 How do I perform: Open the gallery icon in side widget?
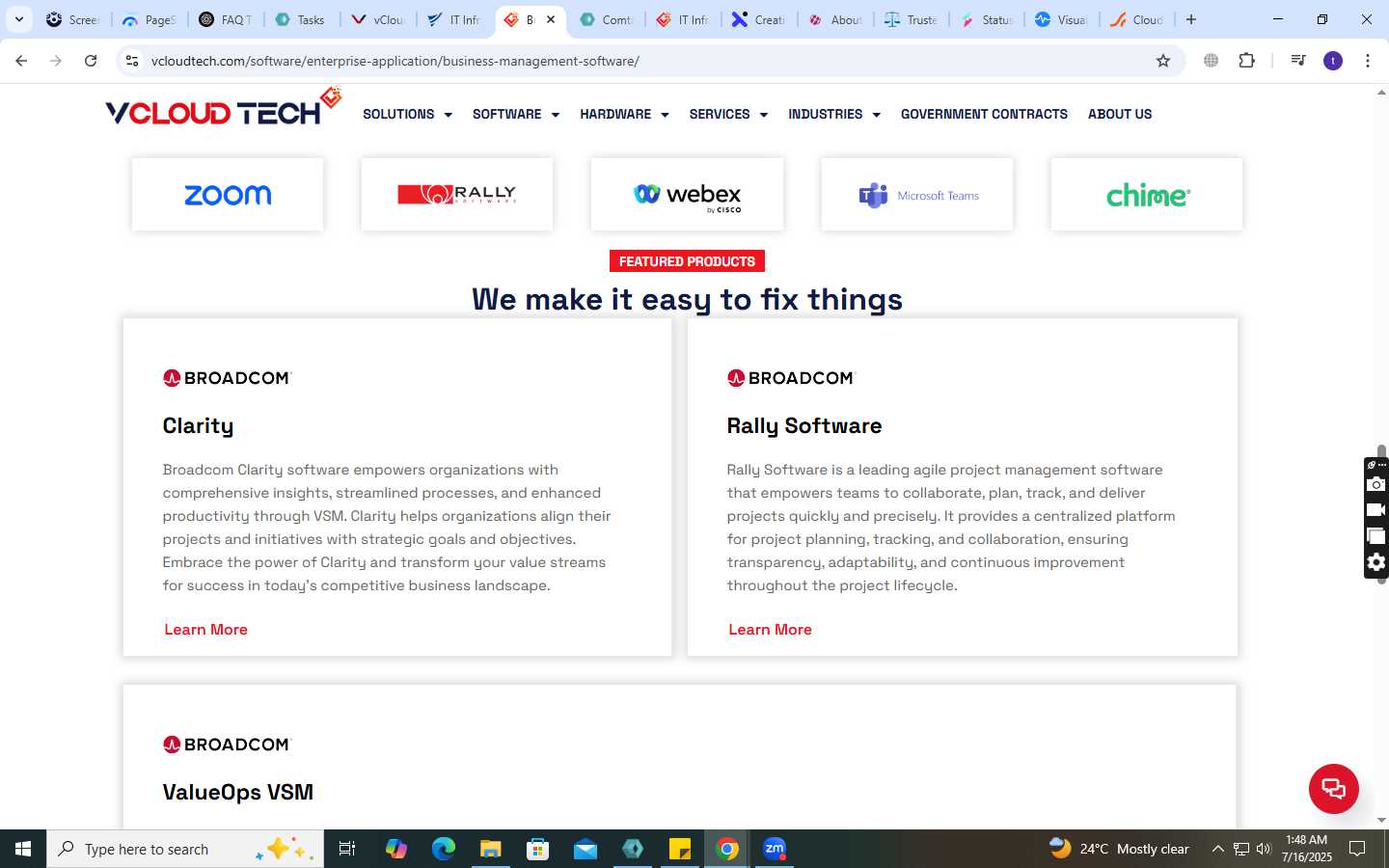[x=1376, y=536]
